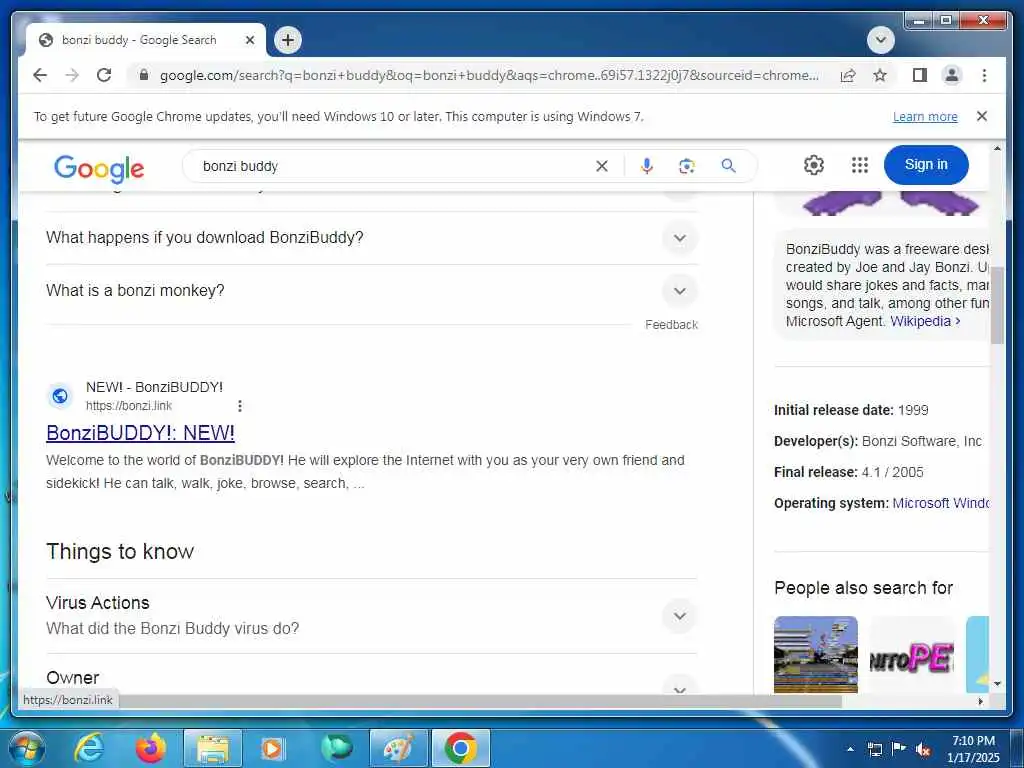The height and width of the screenshot is (768, 1024).
Task: Open the Wikipedia link in knowledge panel
Action: (x=925, y=321)
